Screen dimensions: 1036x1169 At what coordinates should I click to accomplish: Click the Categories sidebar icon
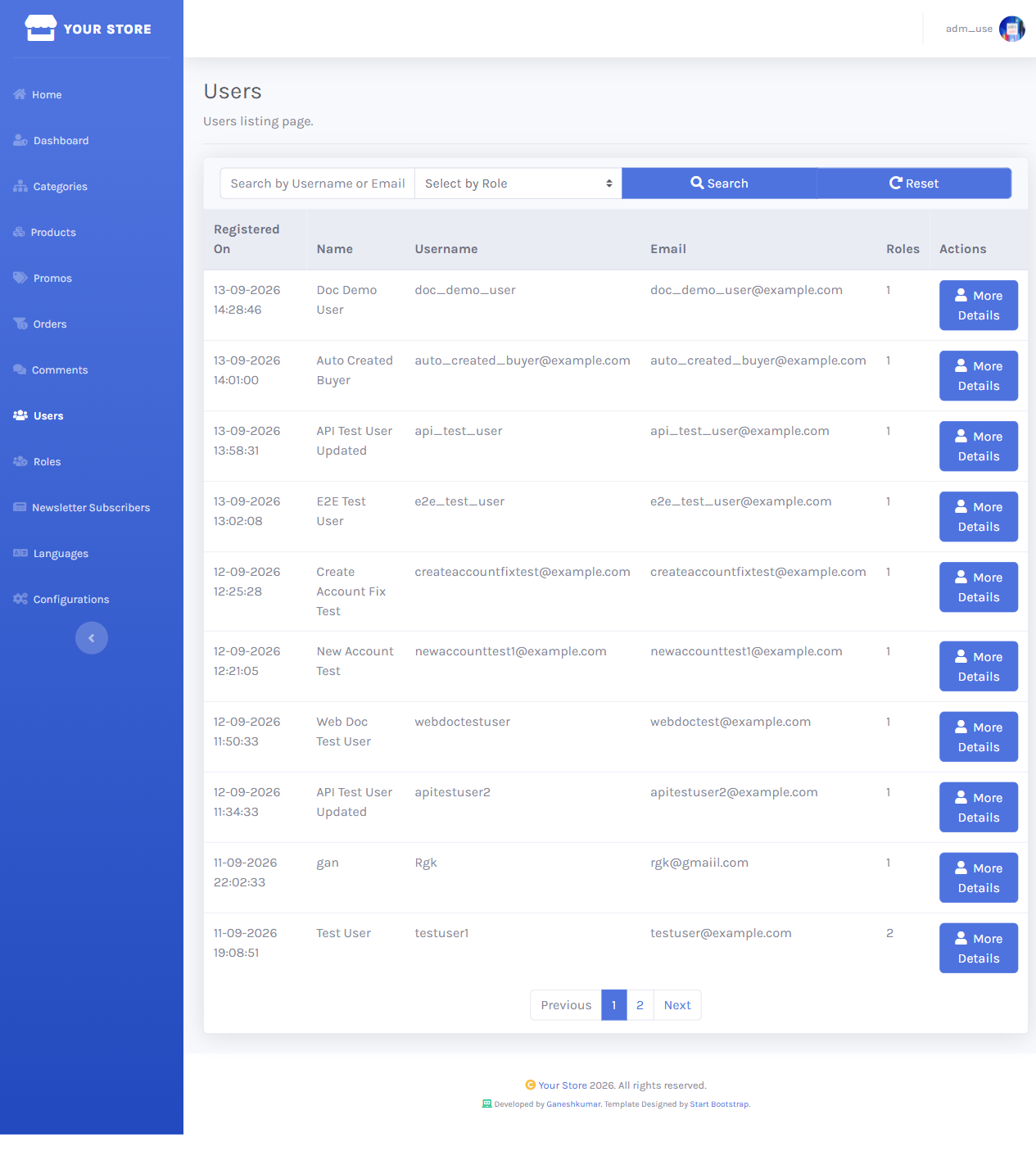pyautogui.click(x=20, y=186)
